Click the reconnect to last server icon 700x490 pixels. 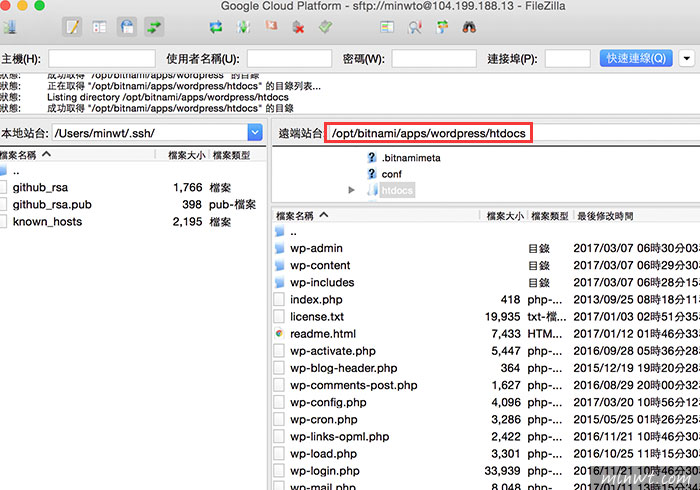[325, 27]
